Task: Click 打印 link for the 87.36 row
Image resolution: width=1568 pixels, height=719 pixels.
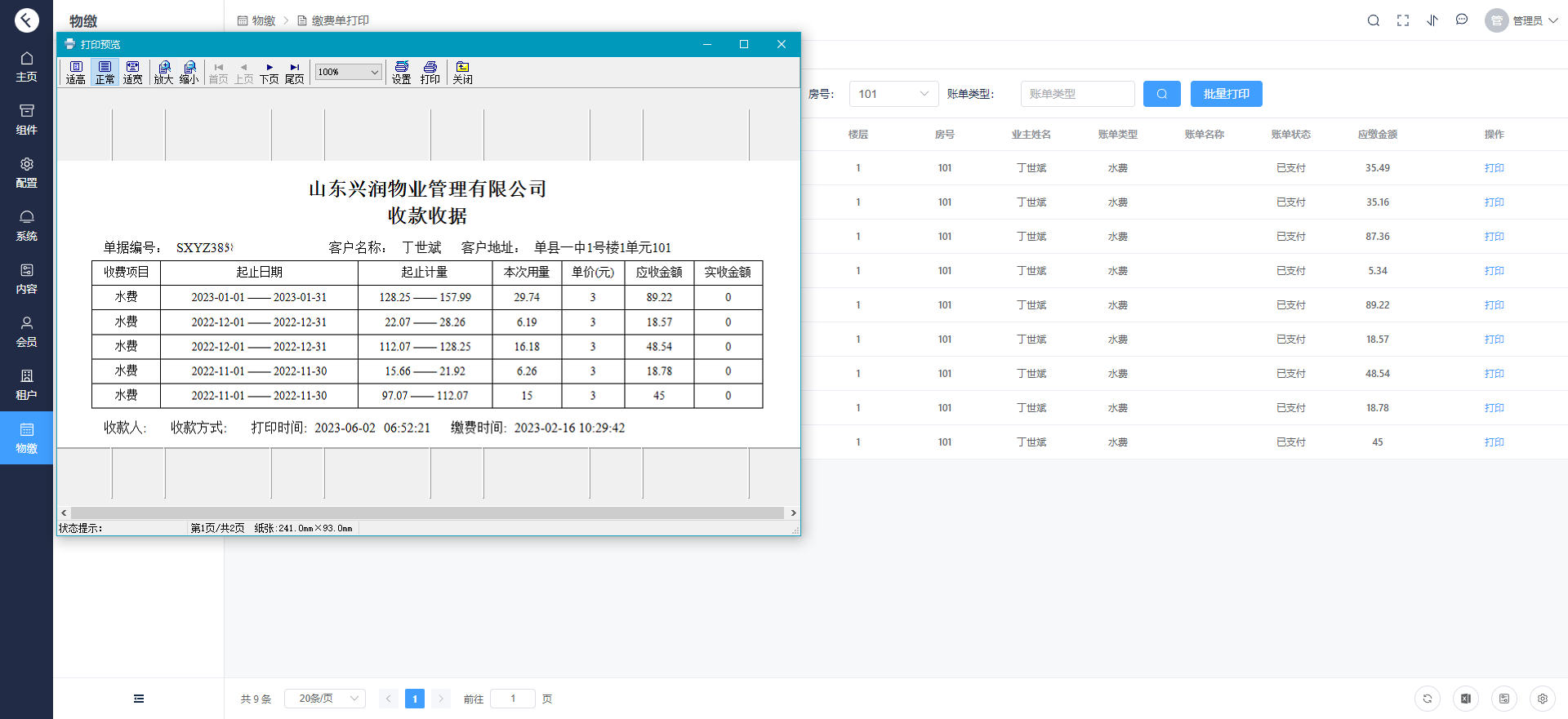Action: pyautogui.click(x=1494, y=237)
